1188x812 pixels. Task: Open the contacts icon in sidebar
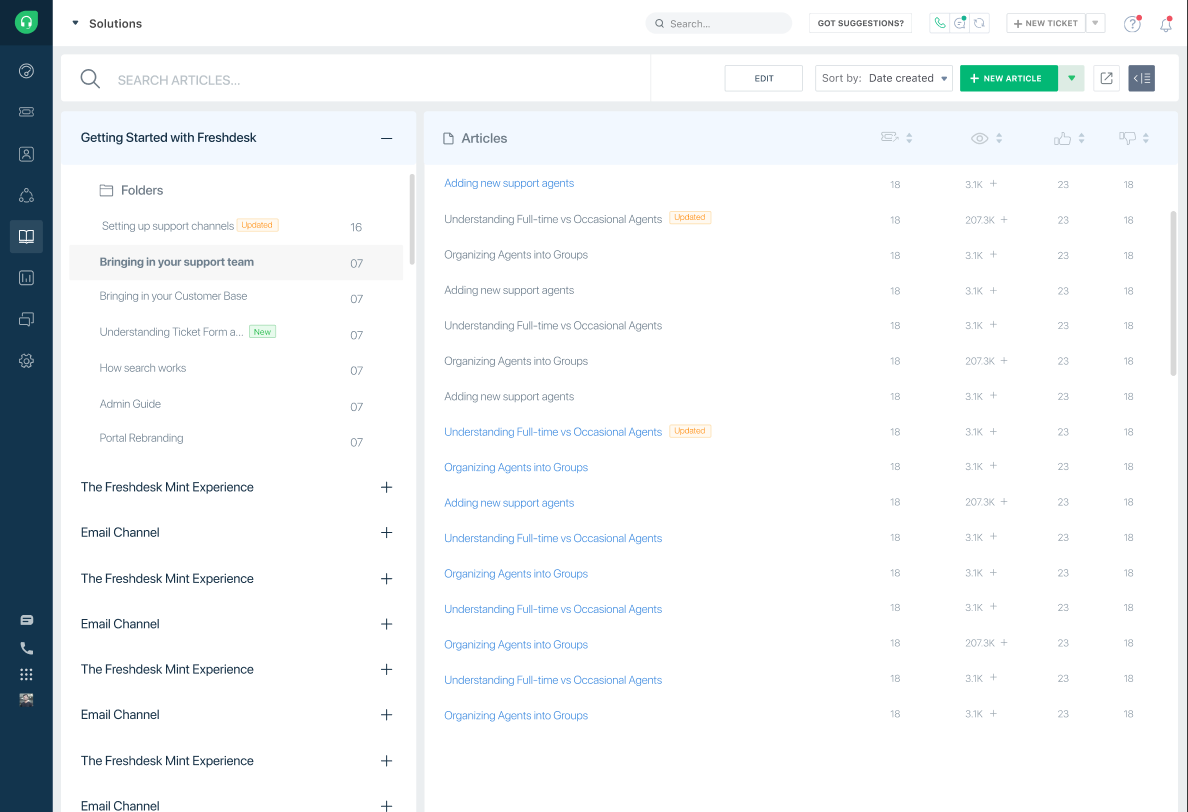tap(27, 155)
